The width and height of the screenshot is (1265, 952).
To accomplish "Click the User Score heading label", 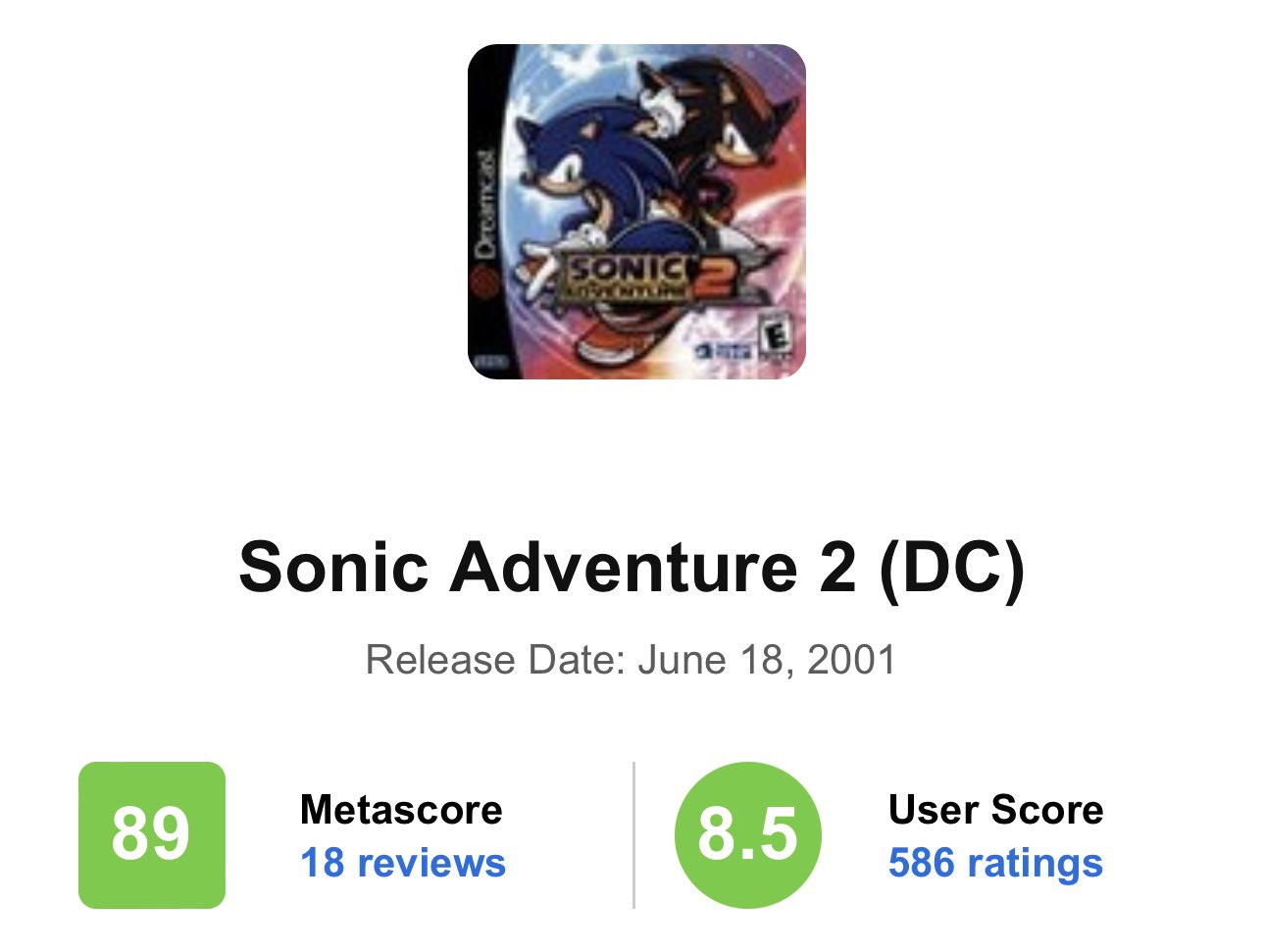I will tap(995, 810).
